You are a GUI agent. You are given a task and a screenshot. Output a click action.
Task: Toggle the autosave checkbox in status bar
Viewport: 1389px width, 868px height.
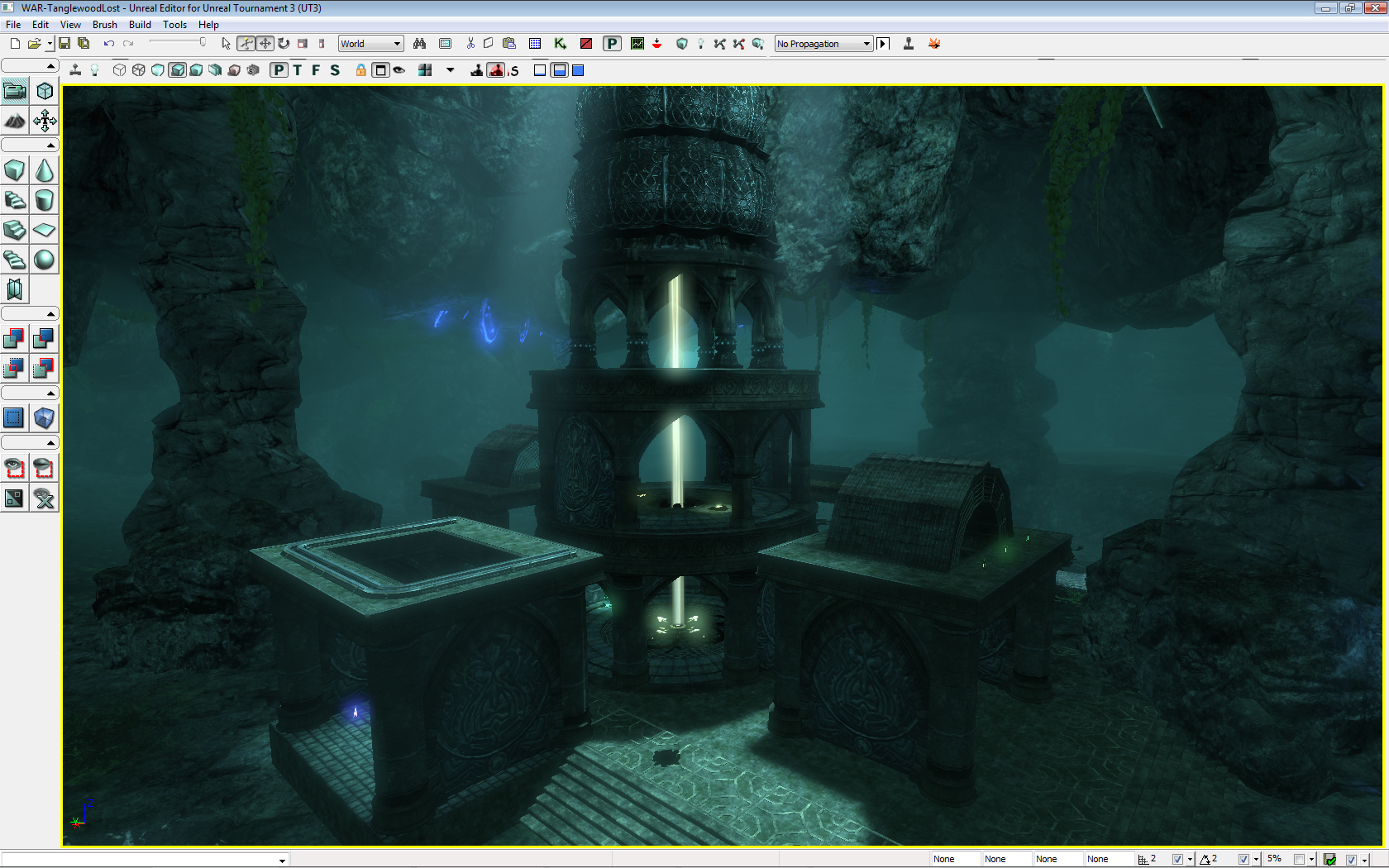click(1351, 859)
